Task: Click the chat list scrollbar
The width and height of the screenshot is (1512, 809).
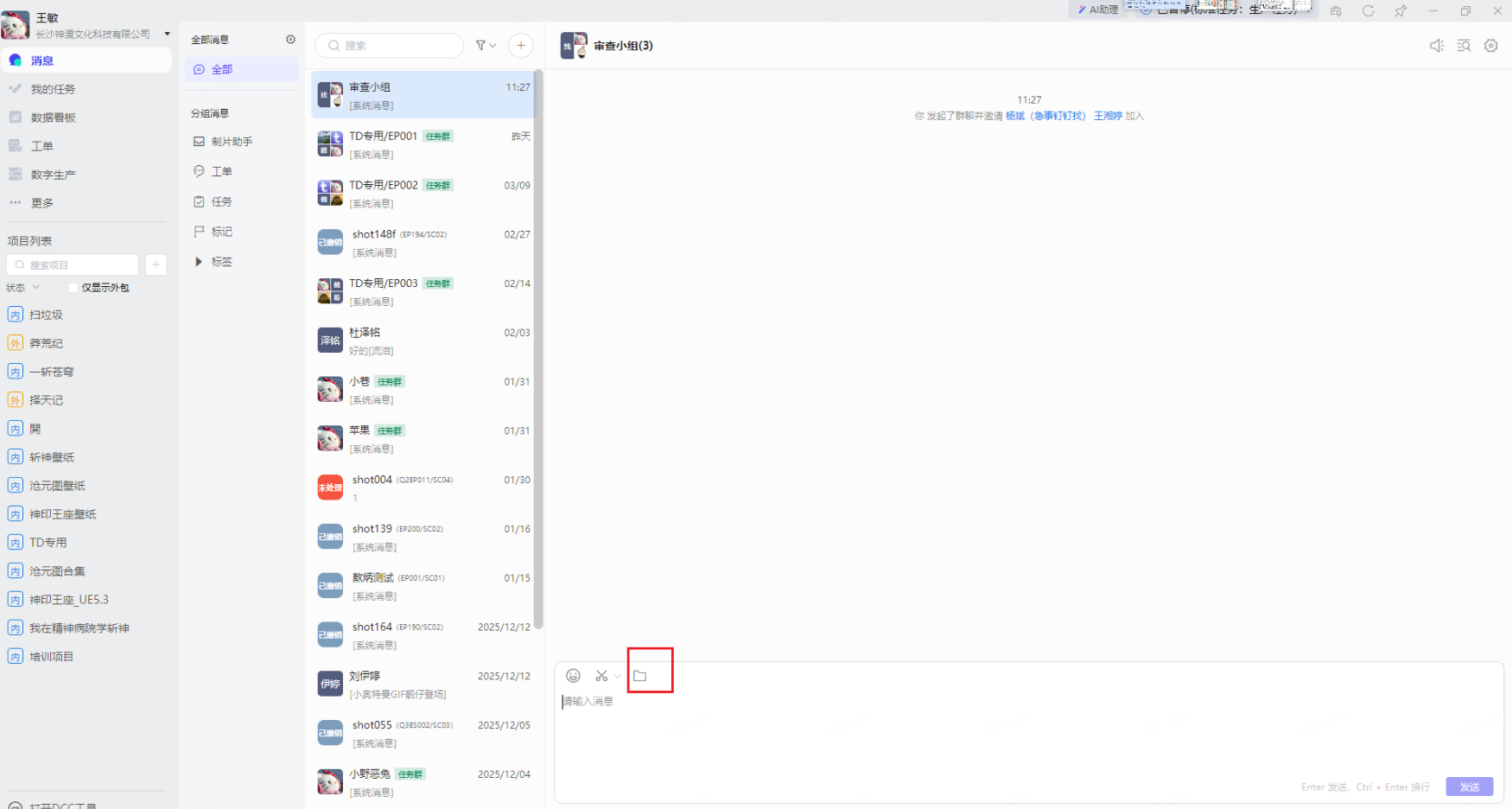Action: click(x=538, y=350)
